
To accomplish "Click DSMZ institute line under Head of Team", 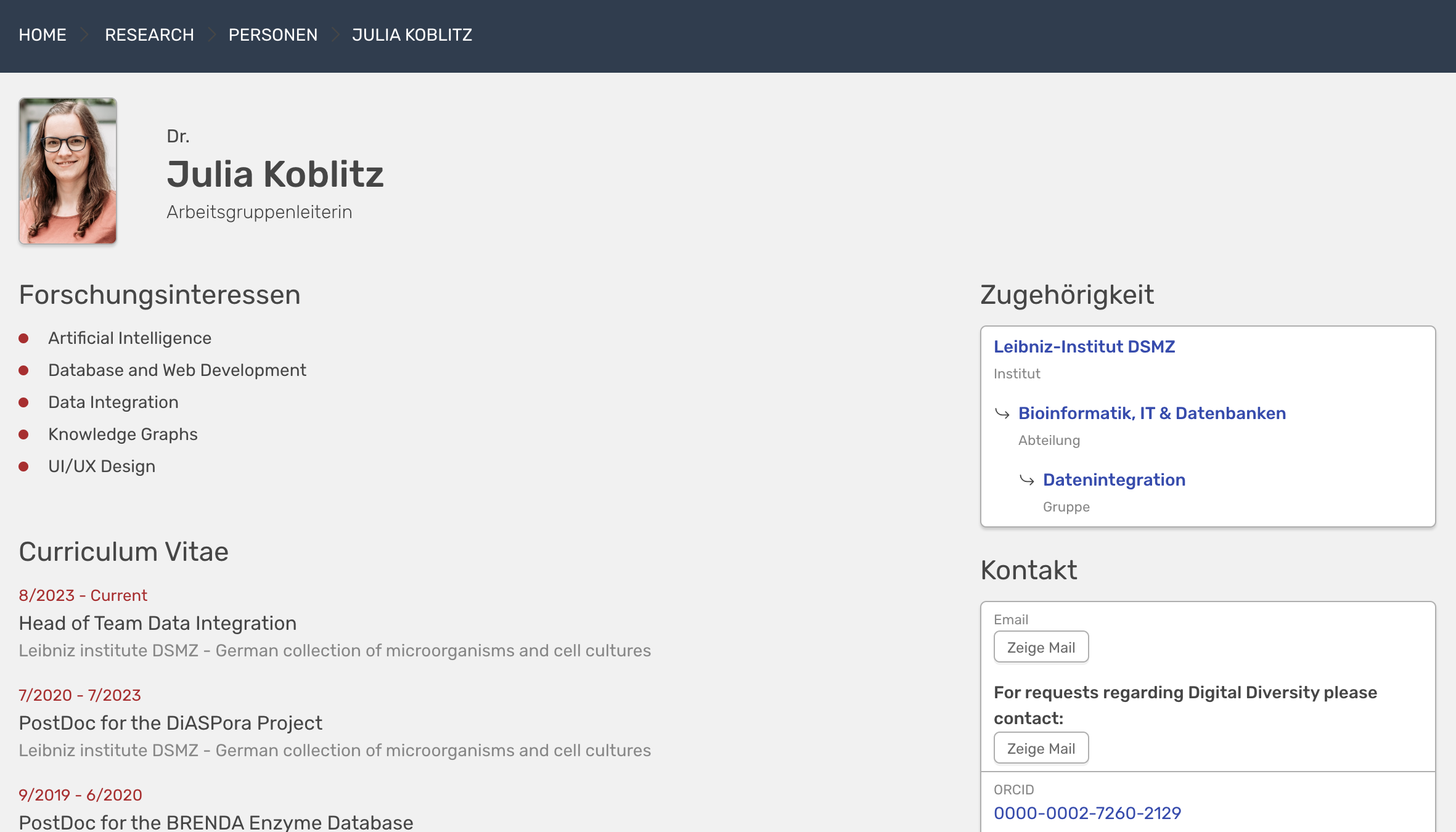I will click(x=335, y=650).
